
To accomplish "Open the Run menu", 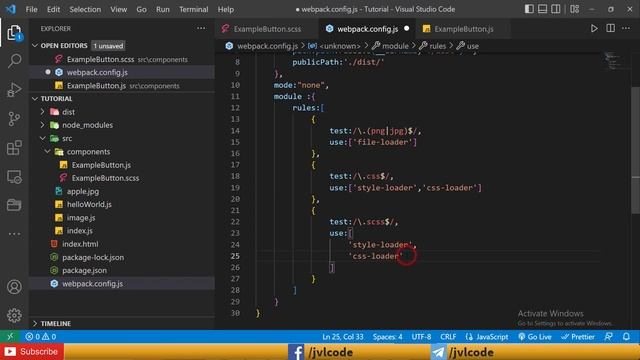I will pos(162,9).
